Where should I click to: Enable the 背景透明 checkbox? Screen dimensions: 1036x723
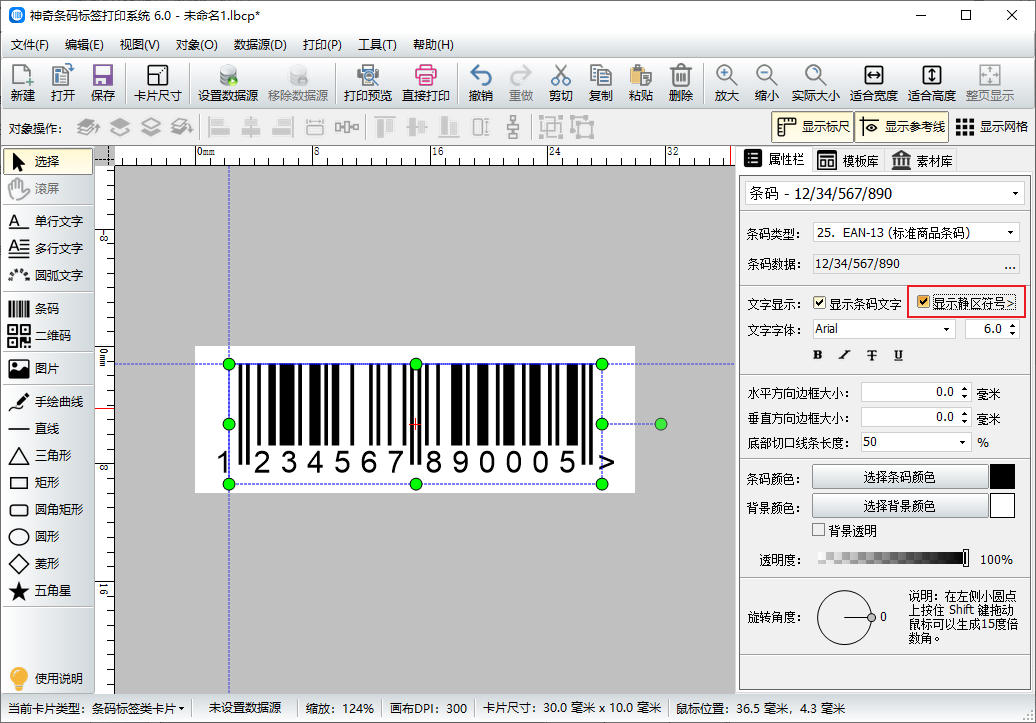(819, 530)
